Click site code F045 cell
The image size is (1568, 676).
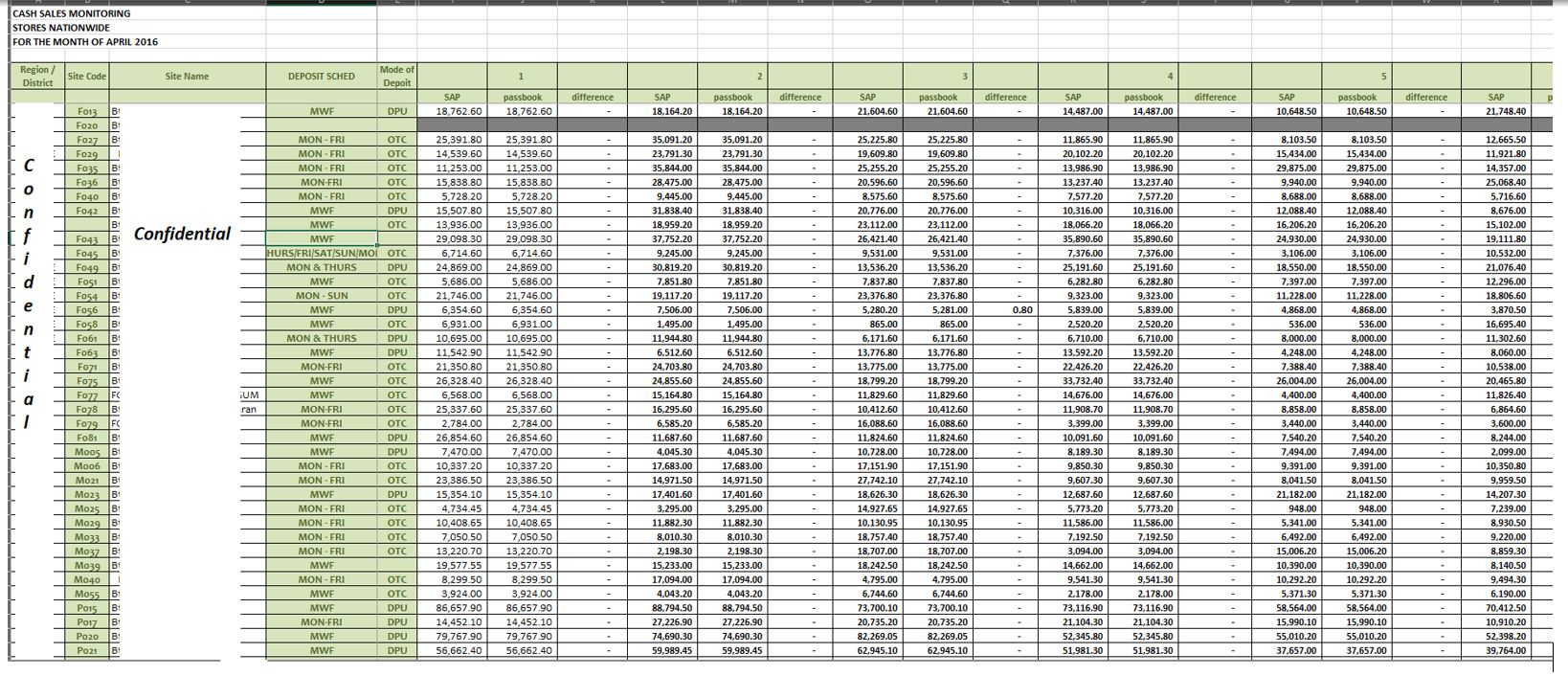click(x=87, y=254)
